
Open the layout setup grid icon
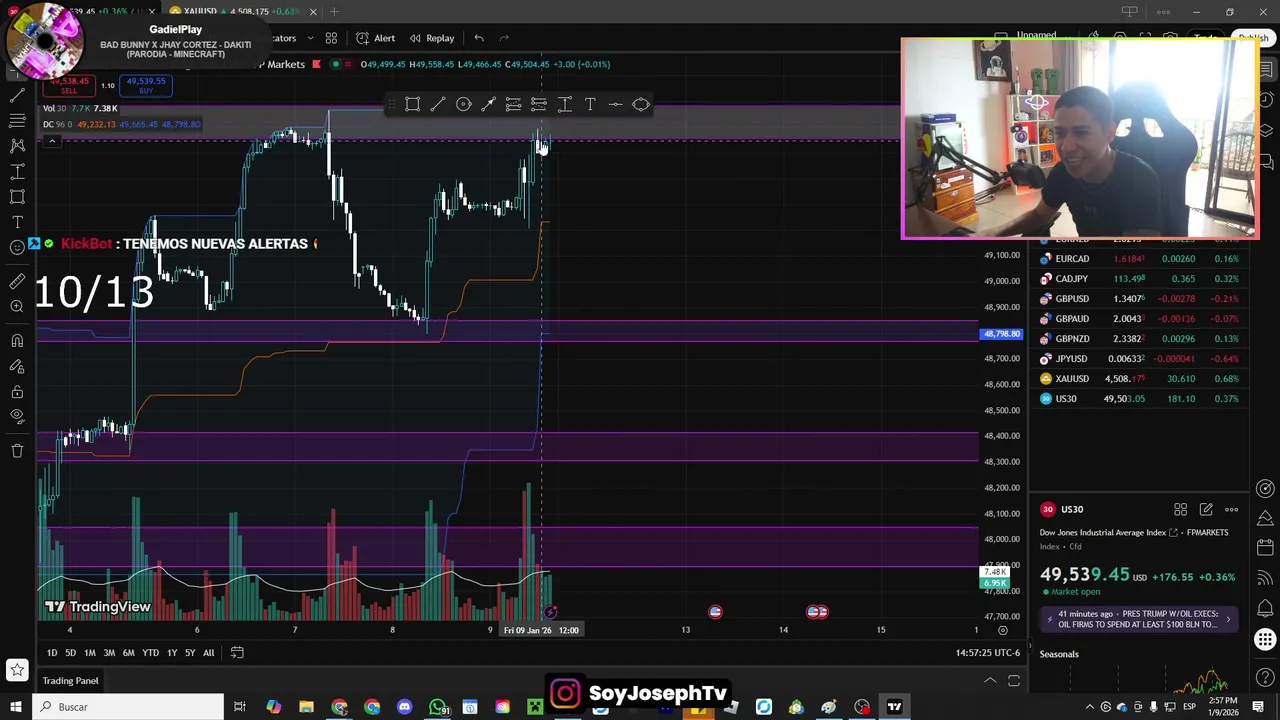pos(331,38)
